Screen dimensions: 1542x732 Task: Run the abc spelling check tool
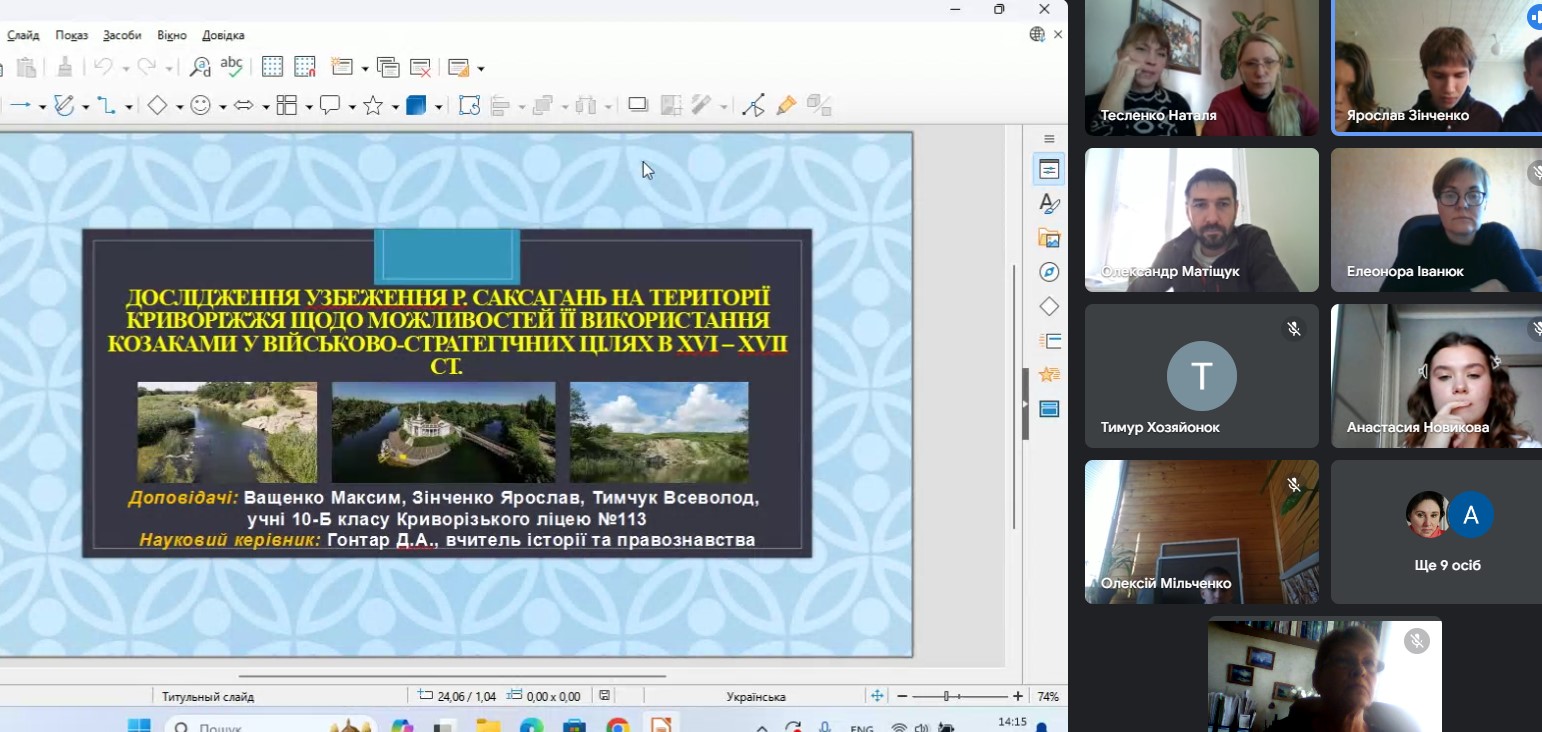point(231,67)
